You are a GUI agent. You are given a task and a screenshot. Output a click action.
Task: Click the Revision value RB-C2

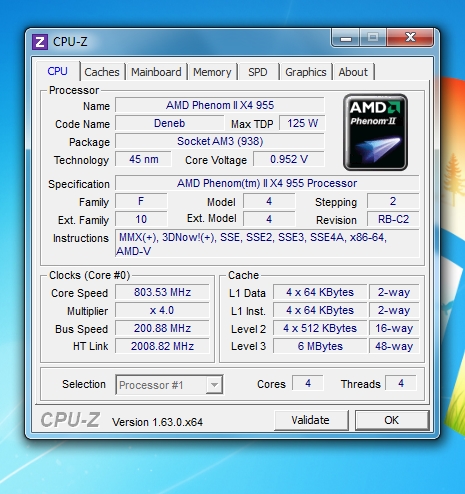(393, 219)
